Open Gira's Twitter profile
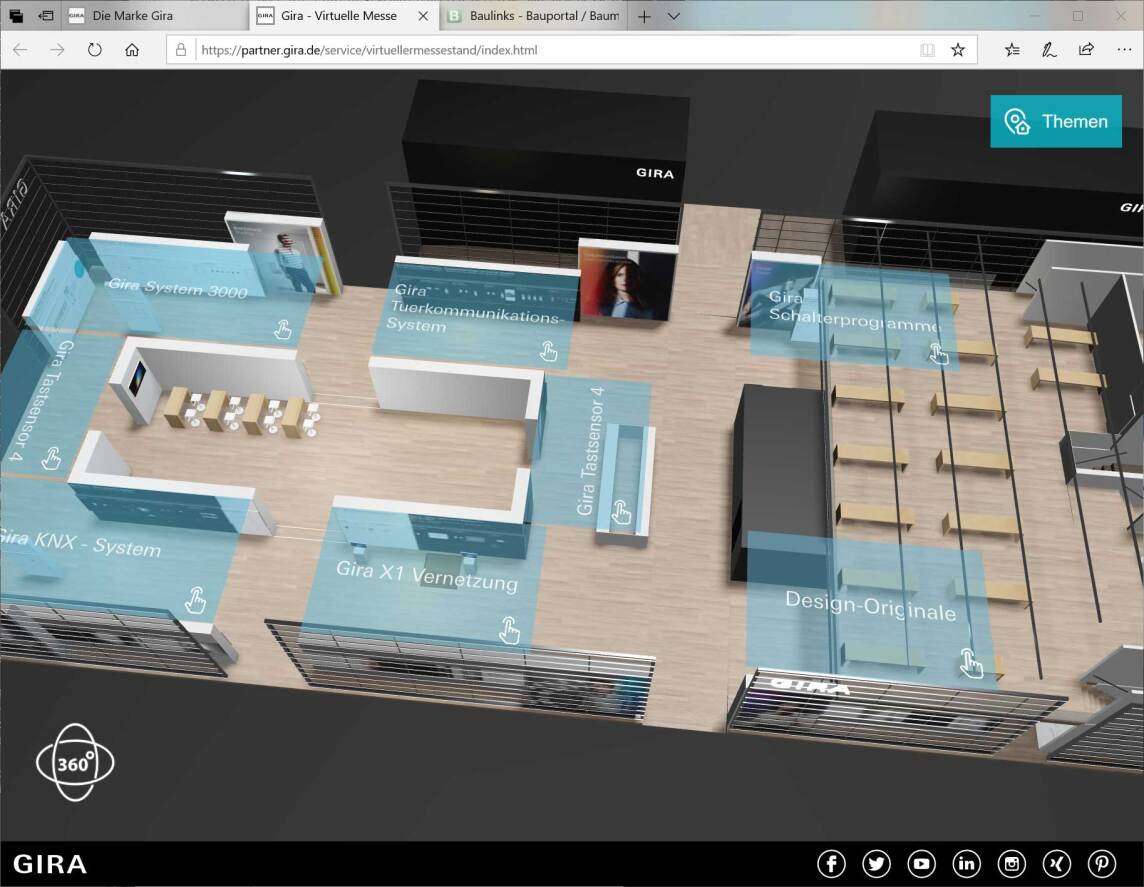The image size is (1144, 887). pos(876,864)
